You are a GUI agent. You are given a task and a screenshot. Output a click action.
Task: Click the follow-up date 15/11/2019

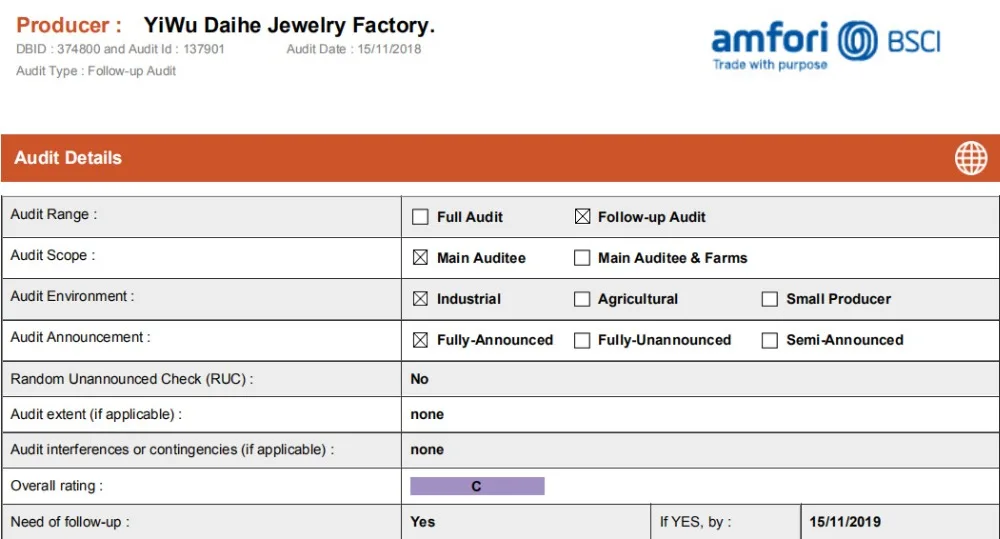[845, 522]
